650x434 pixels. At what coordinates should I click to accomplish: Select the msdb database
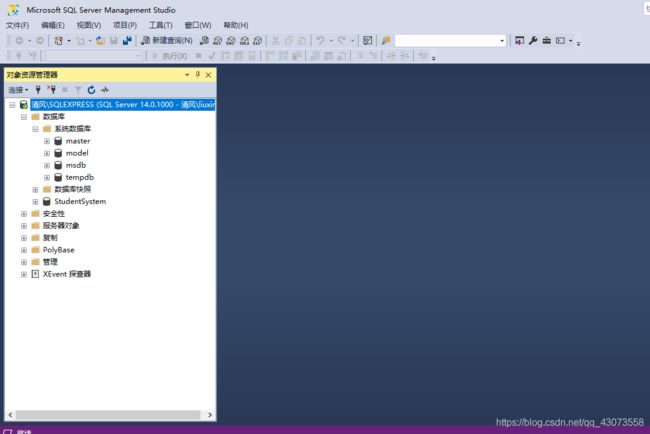pyautogui.click(x=76, y=165)
